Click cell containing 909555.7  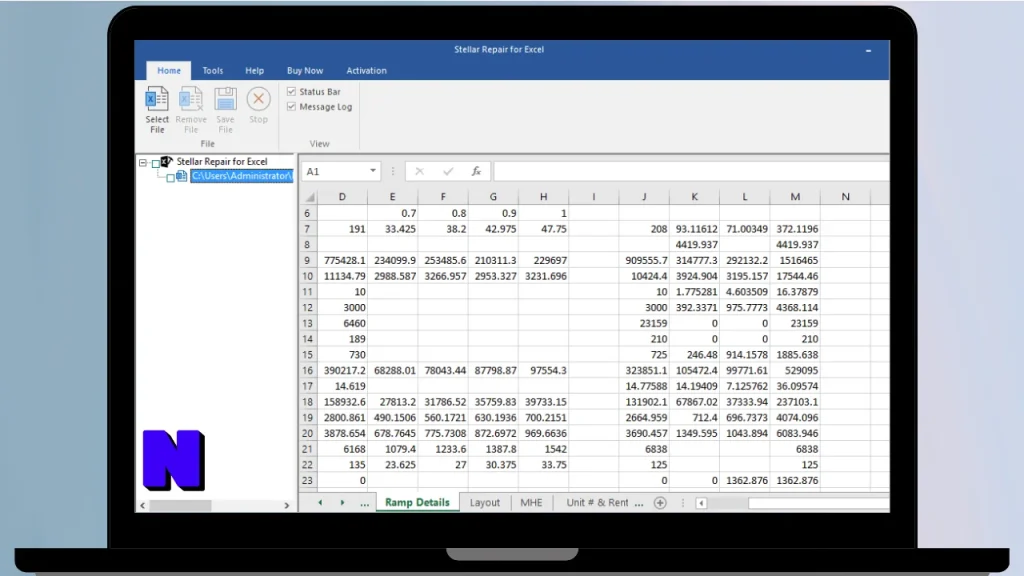(644, 260)
